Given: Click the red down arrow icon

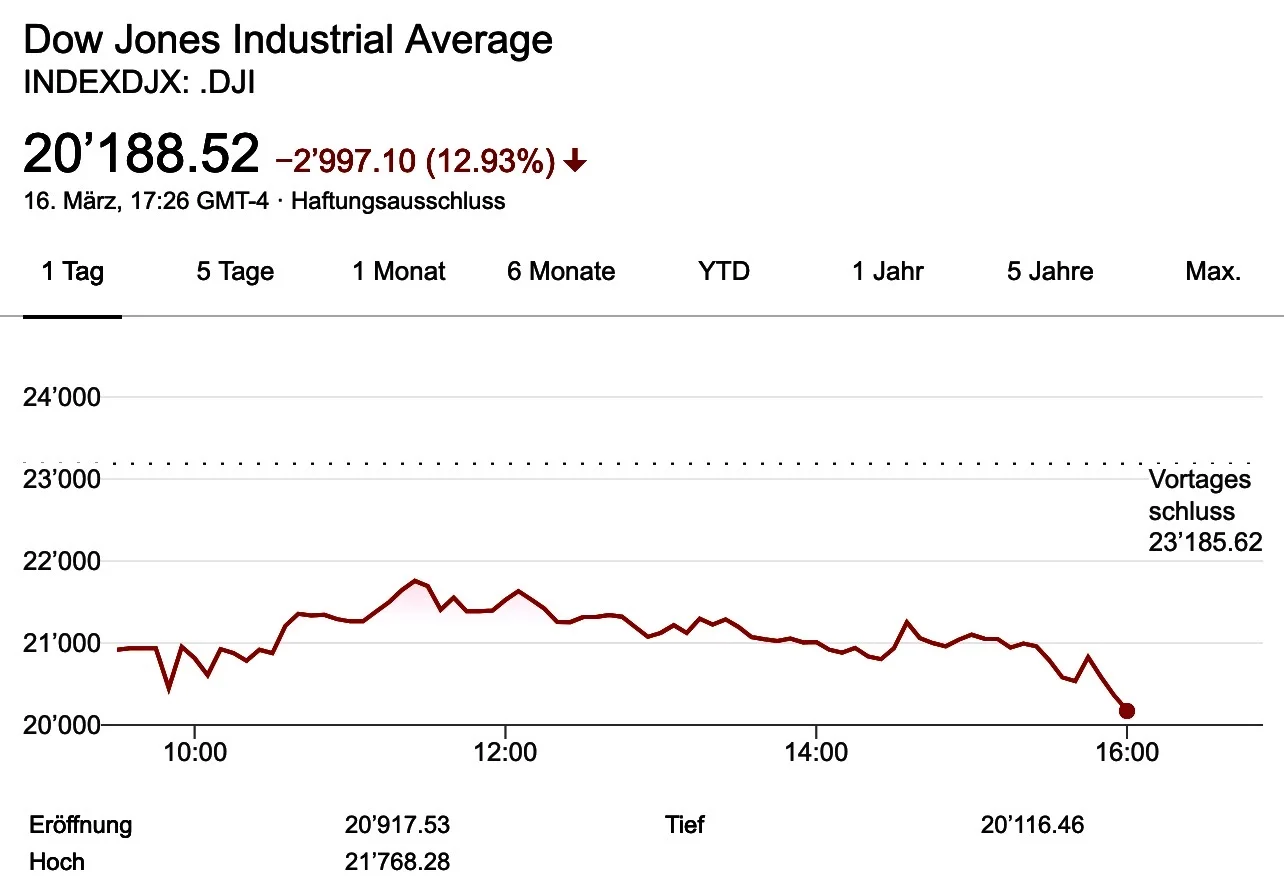Looking at the screenshot, I should (x=575, y=160).
